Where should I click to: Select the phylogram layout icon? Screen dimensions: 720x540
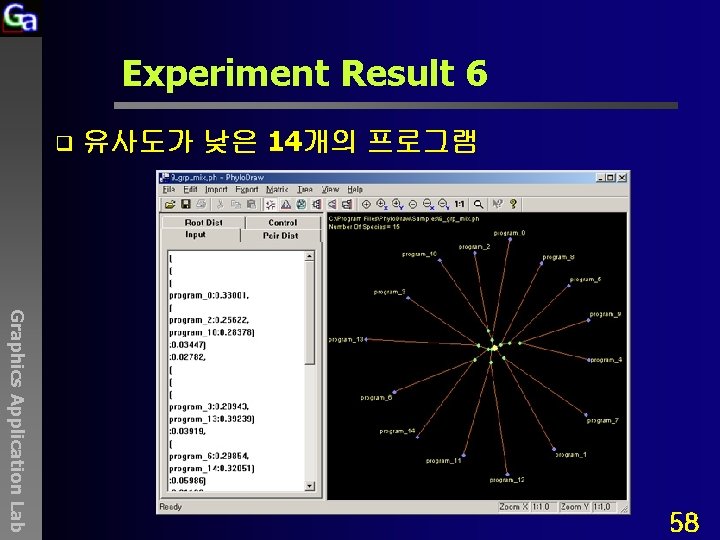(347, 204)
